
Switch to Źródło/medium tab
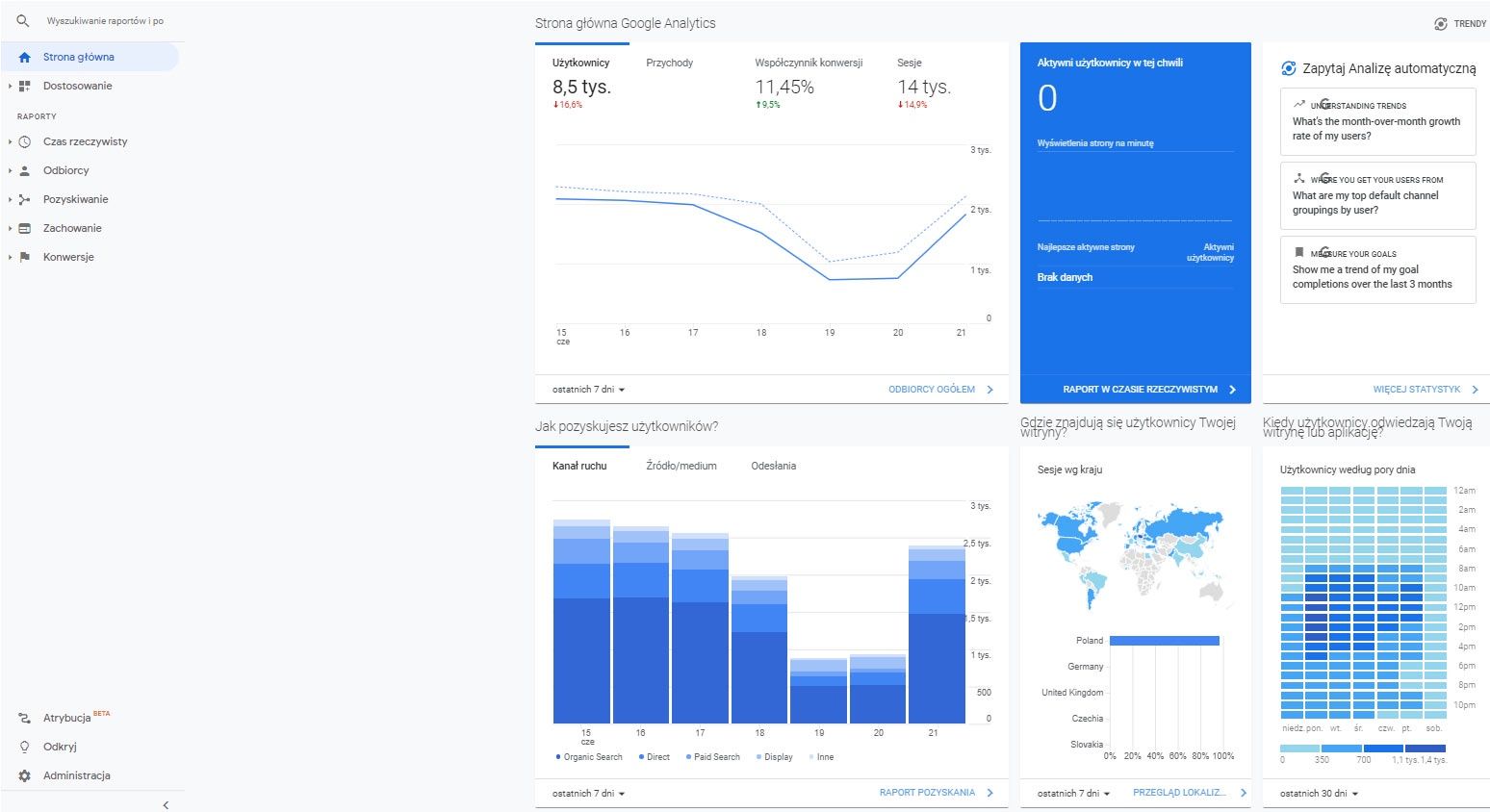pos(681,466)
